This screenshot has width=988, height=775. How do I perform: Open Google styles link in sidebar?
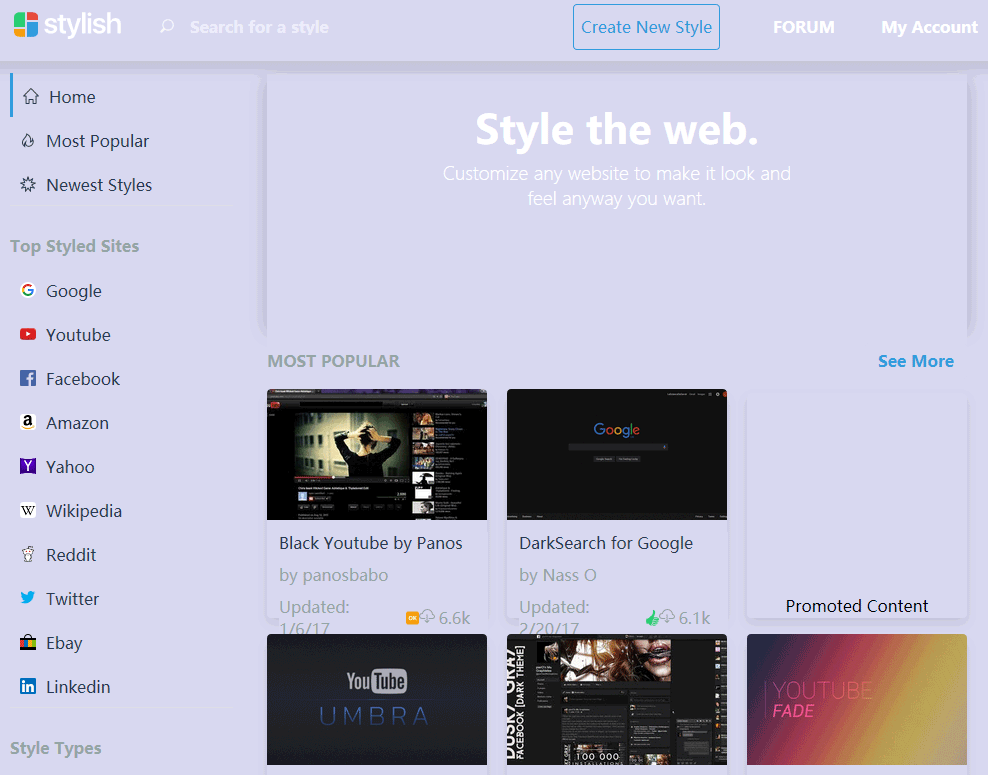(x=74, y=291)
